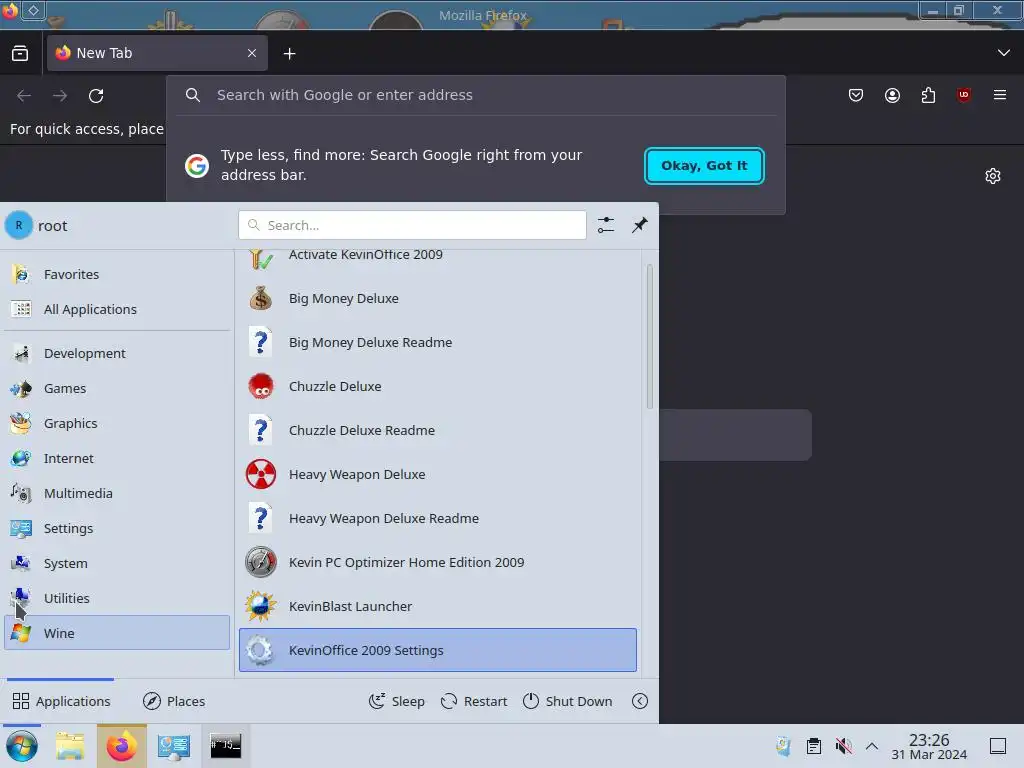1024x768 pixels.
Task: Click launcher list scrollbar
Action: coord(650,336)
